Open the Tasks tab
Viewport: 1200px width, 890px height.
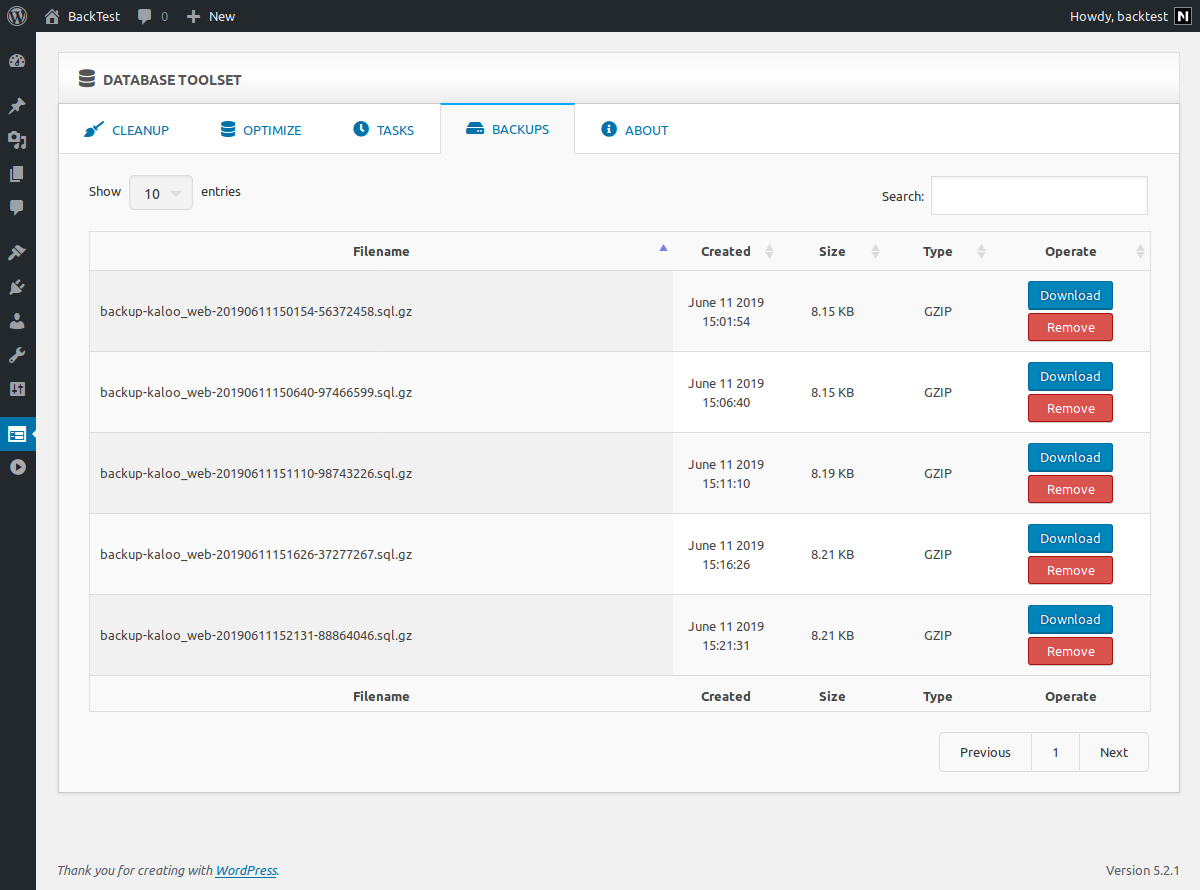pyautogui.click(x=383, y=130)
